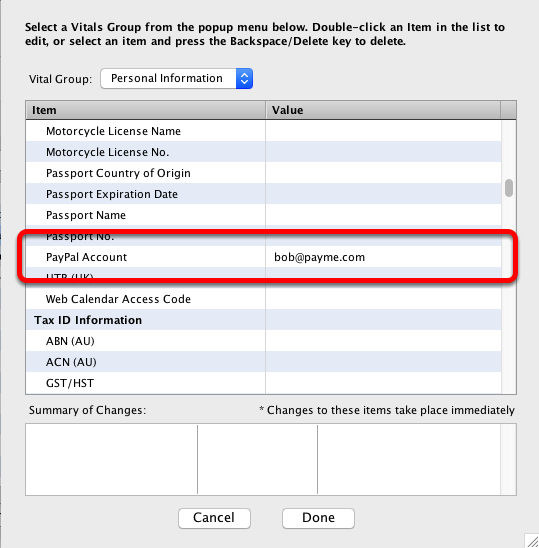539x548 pixels.
Task: Select the GST/HST row
Action: click(264, 383)
